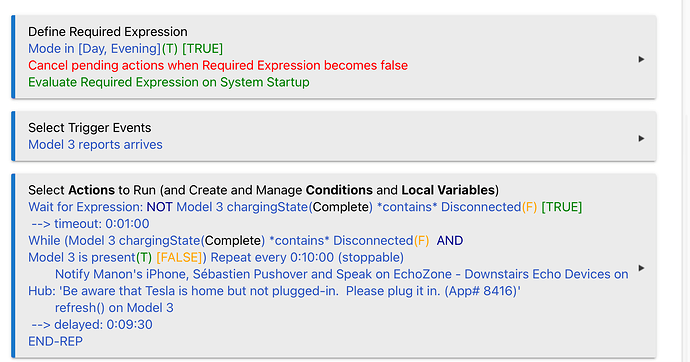Click the END-REP action line

click(55, 341)
